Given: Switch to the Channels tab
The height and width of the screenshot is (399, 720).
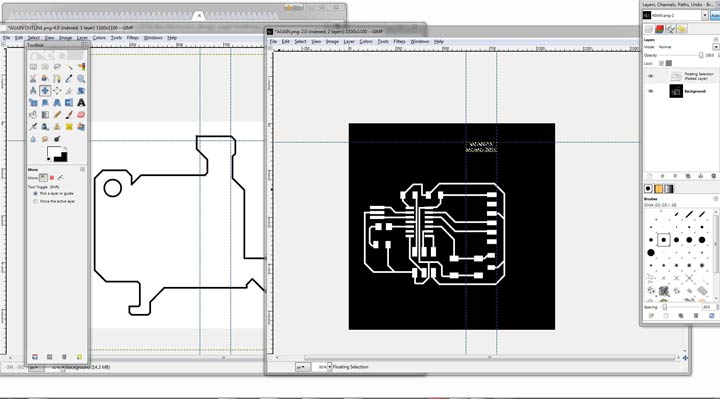Looking at the screenshot, I should pyautogui.click(x=660, y=29).
